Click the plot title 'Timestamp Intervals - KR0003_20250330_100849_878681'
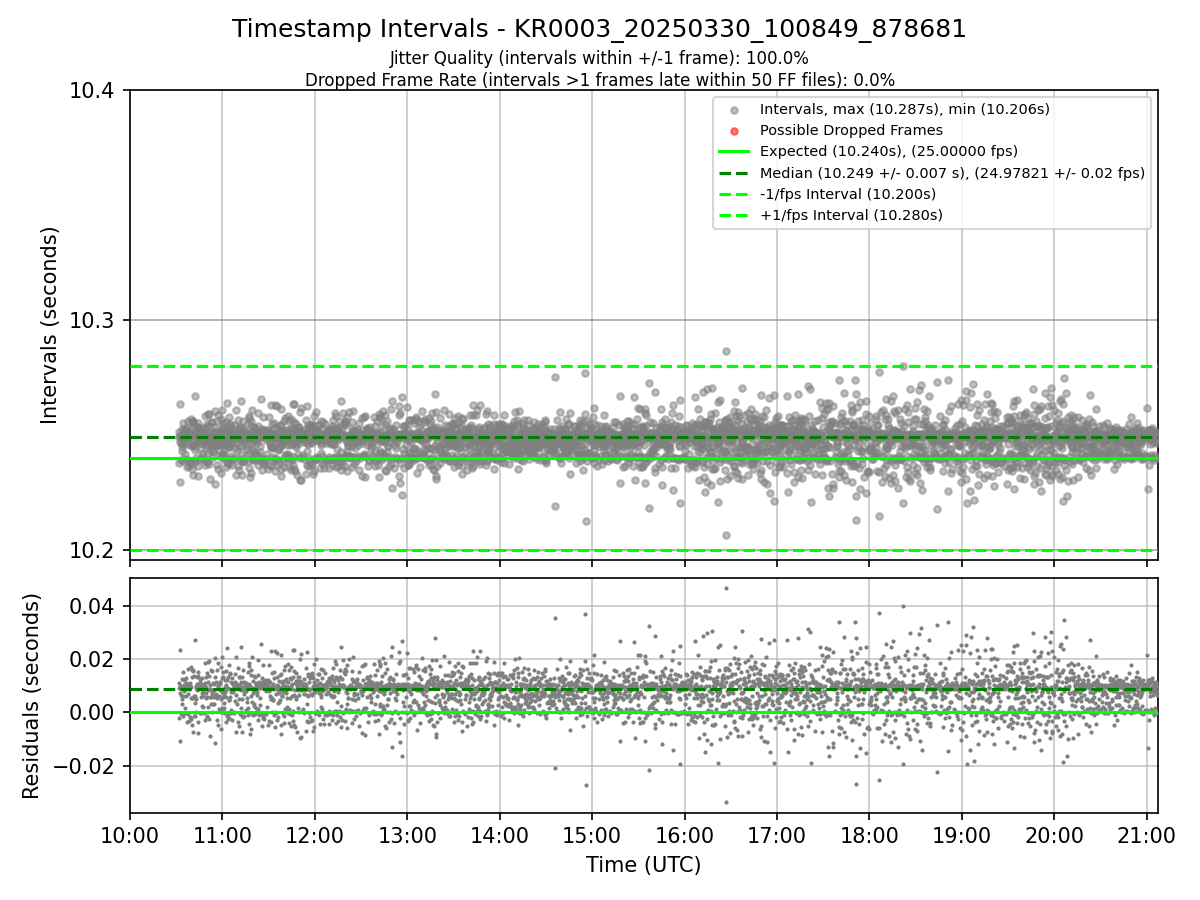This screenshot has height=900, width=1200. pyautogui.click(x=599, y=29)
